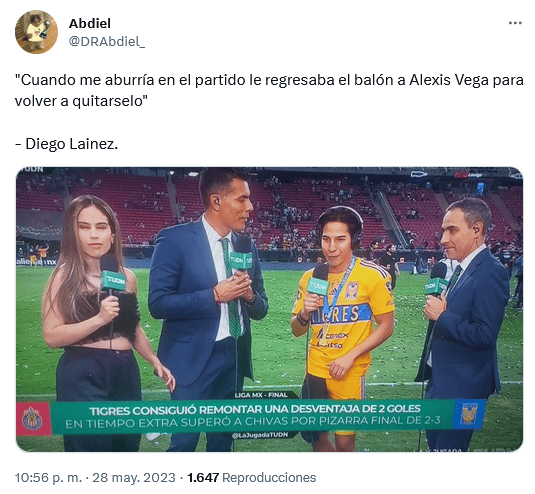Select the LIGA MX - FINAL label
The image size is (535, 494).
pos(261,395)
